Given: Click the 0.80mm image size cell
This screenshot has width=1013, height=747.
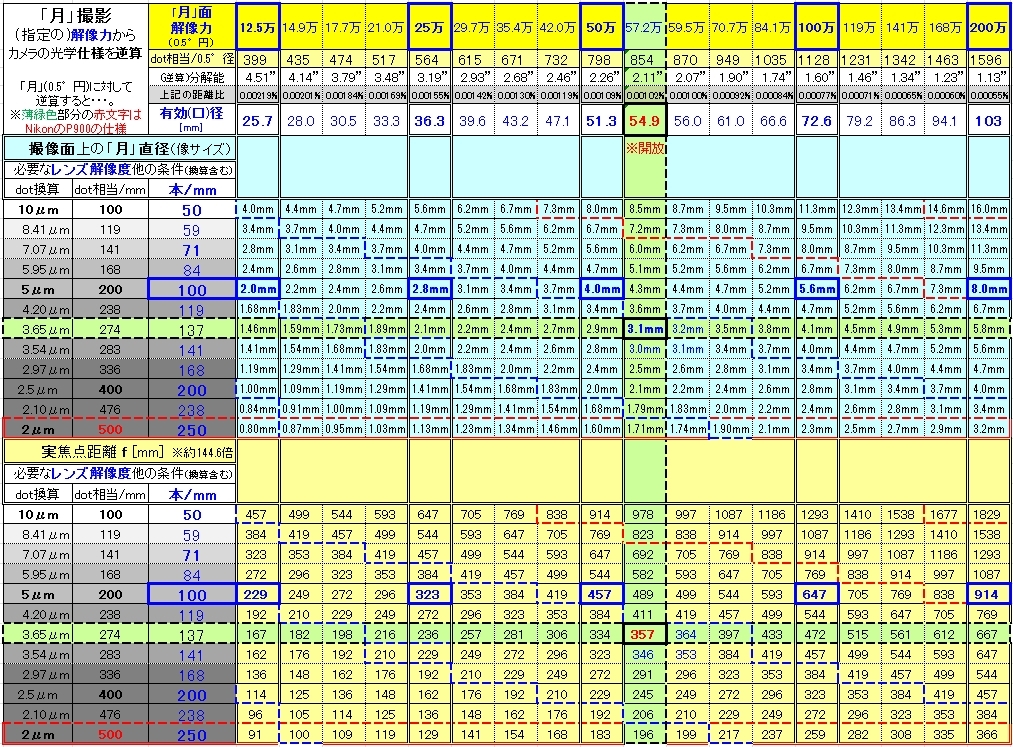Looking at the screenshot, I should (x=258, y=429).
